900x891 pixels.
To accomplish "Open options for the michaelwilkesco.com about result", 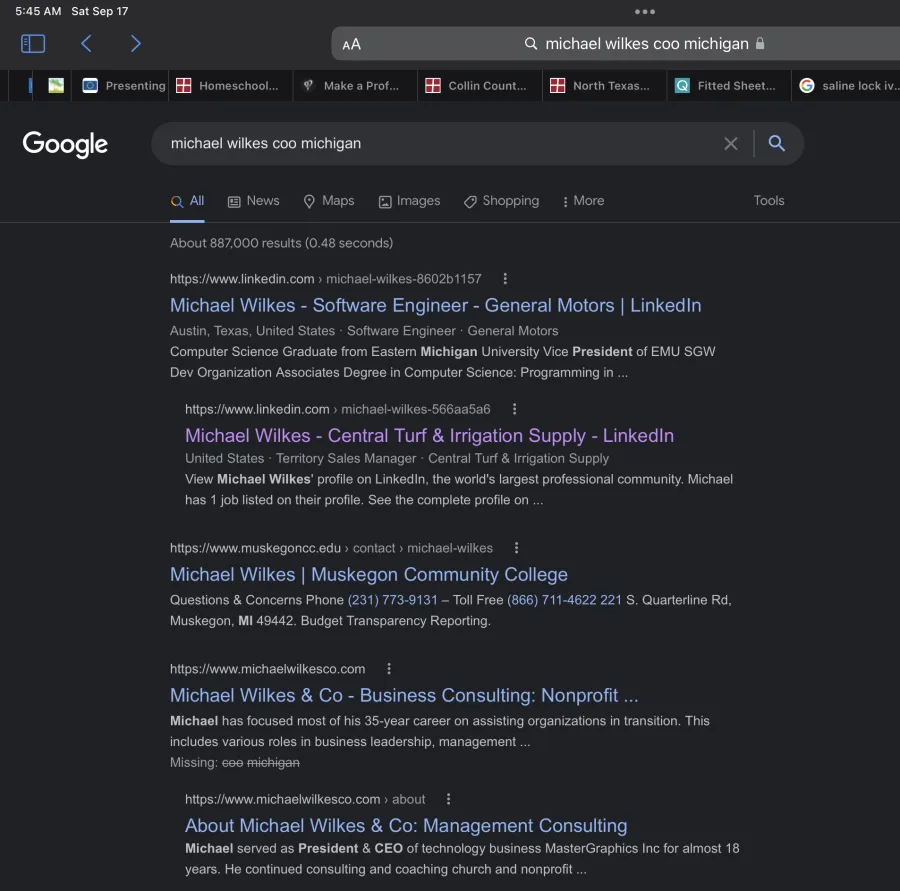I will point(449,799).
